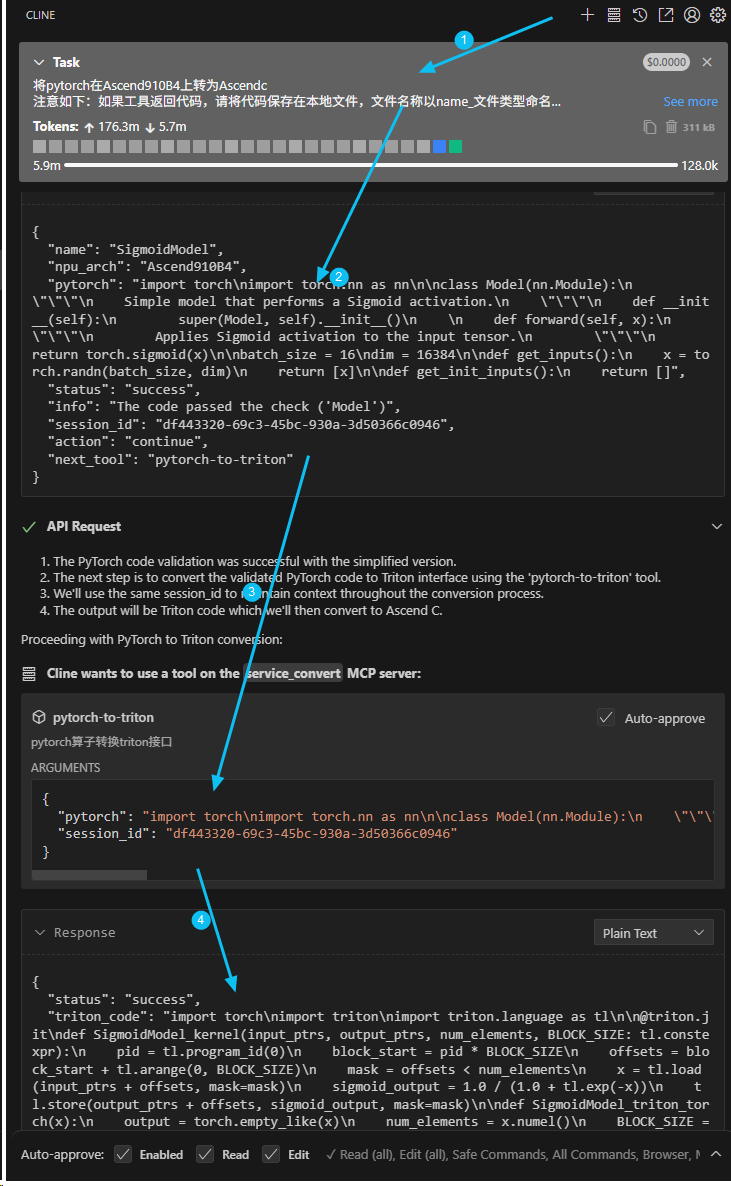This screenshot has height=1186, width=731.
Task: Open Cline settings gear icon
Action: click(x=717, y=15)
